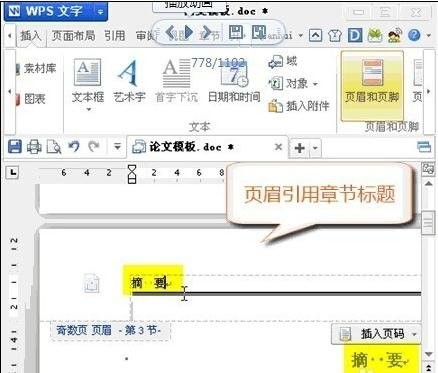The width and height of the screenshot is (438, 373).
Task: Close the 论文模板.doc document tab
Action: click(279, 147)
